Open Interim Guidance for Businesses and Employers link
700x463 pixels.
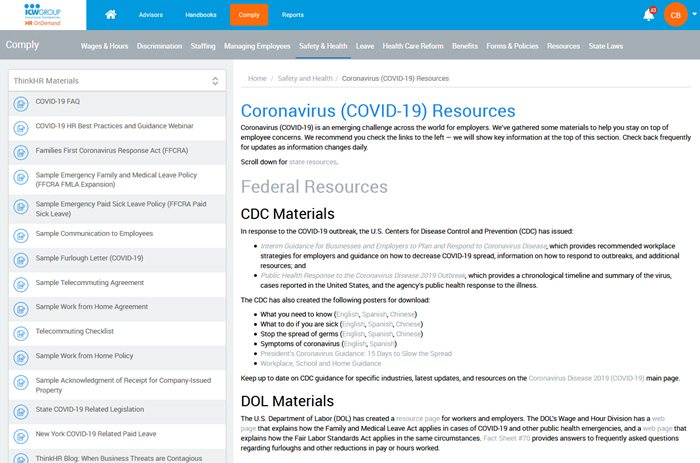(404, 246)
